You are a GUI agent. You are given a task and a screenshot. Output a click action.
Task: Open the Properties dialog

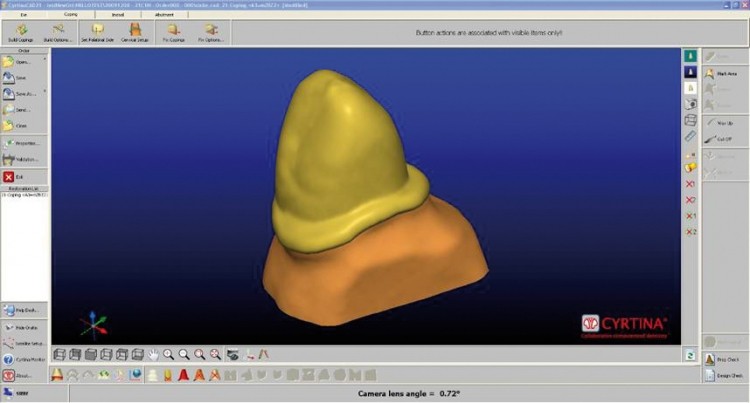pyautogui.click(x=24, y=143)
